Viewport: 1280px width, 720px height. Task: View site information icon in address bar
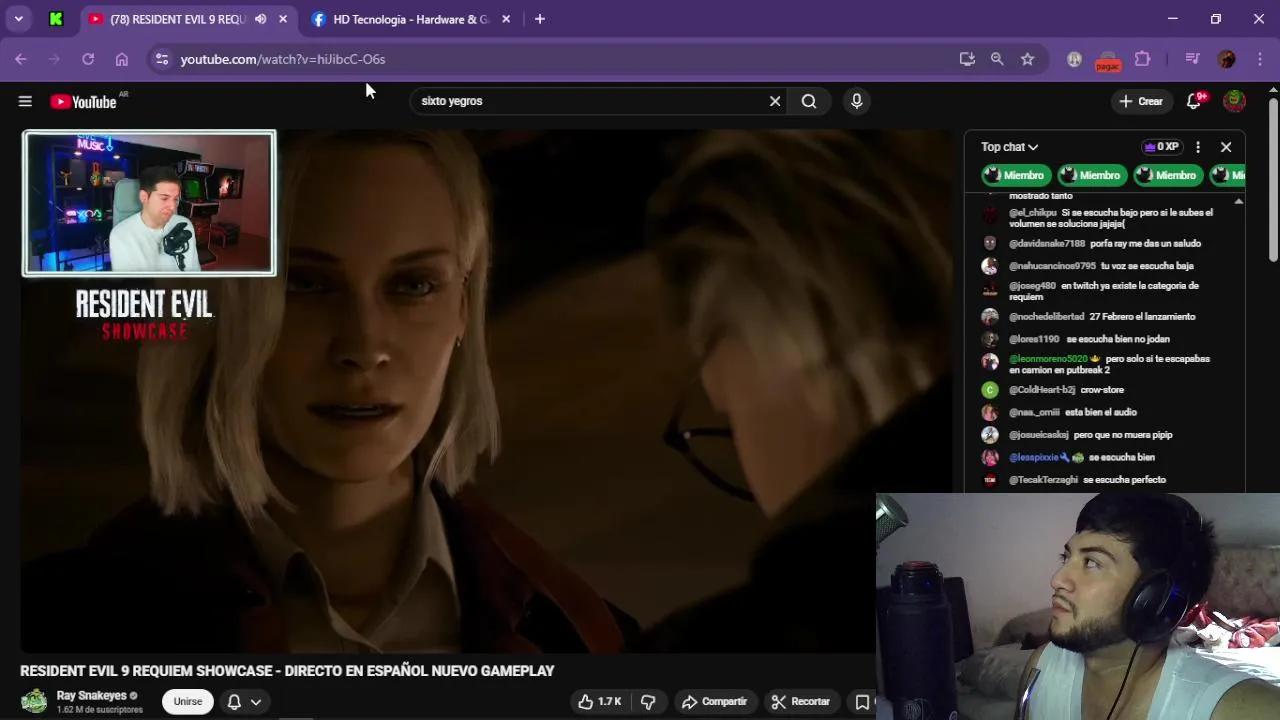pos(162,59)
